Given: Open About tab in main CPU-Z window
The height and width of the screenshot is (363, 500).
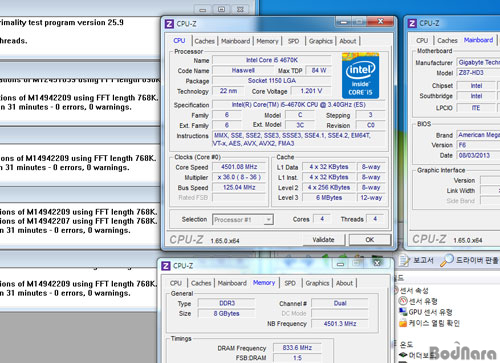Looking at the screenshot, I should [x=348, y=41].
